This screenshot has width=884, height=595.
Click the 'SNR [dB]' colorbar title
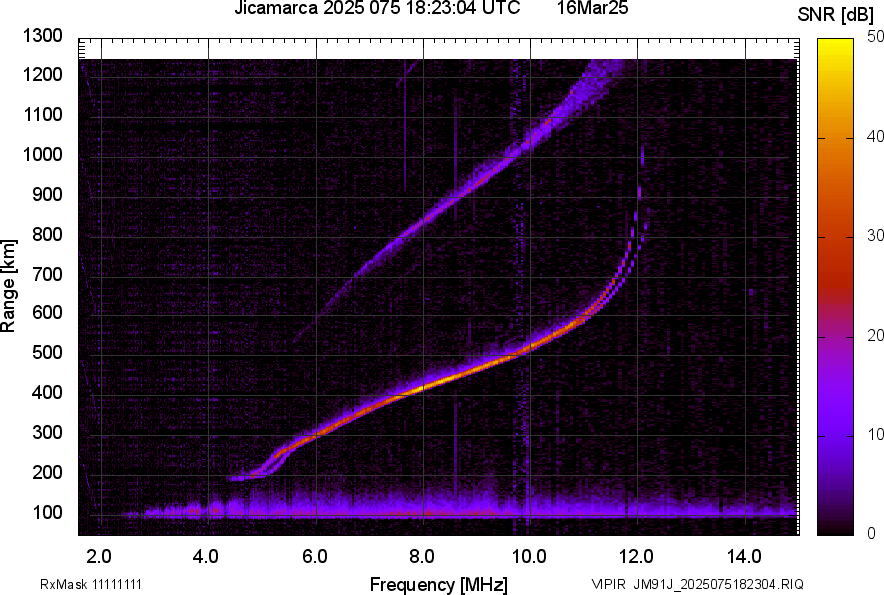(x=835, y=15)
